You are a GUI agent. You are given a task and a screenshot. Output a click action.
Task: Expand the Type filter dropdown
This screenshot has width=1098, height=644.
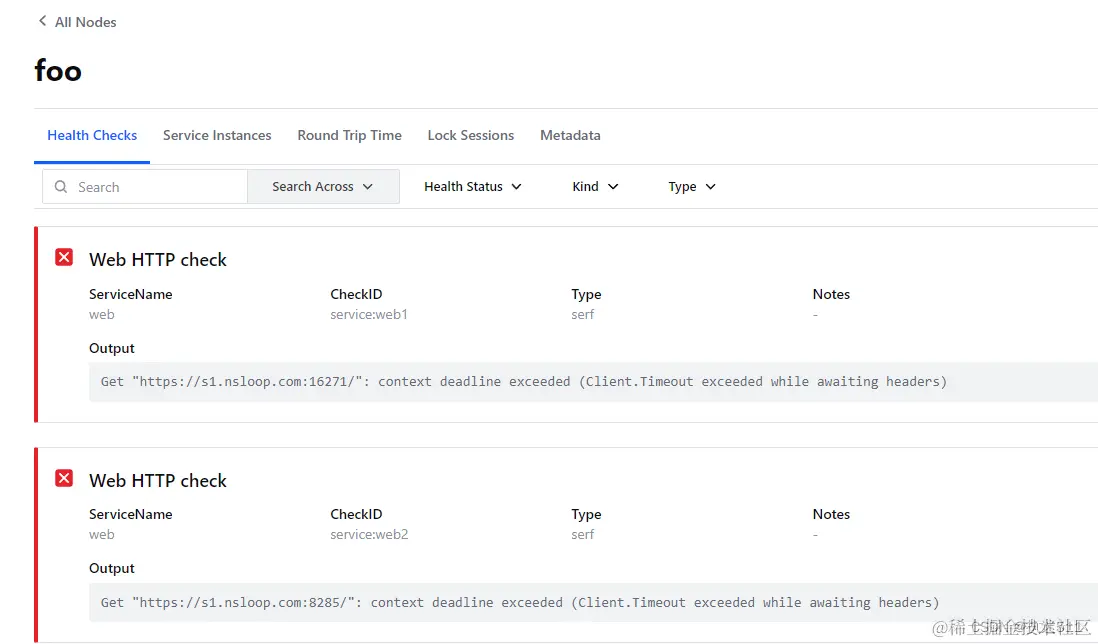(691, 187)
